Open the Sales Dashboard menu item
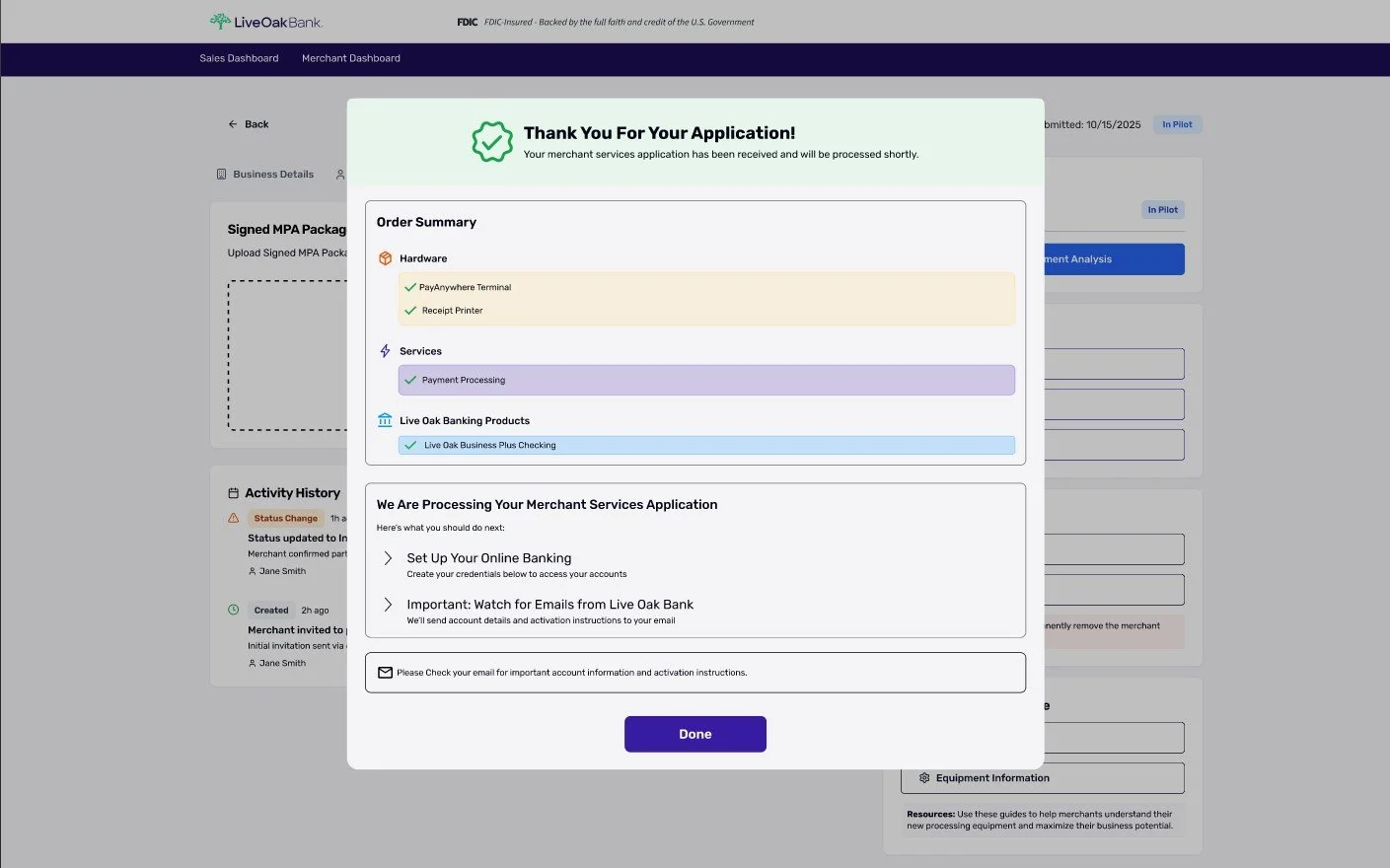This screenshot has height=868, width=1390. coord(239,58)
